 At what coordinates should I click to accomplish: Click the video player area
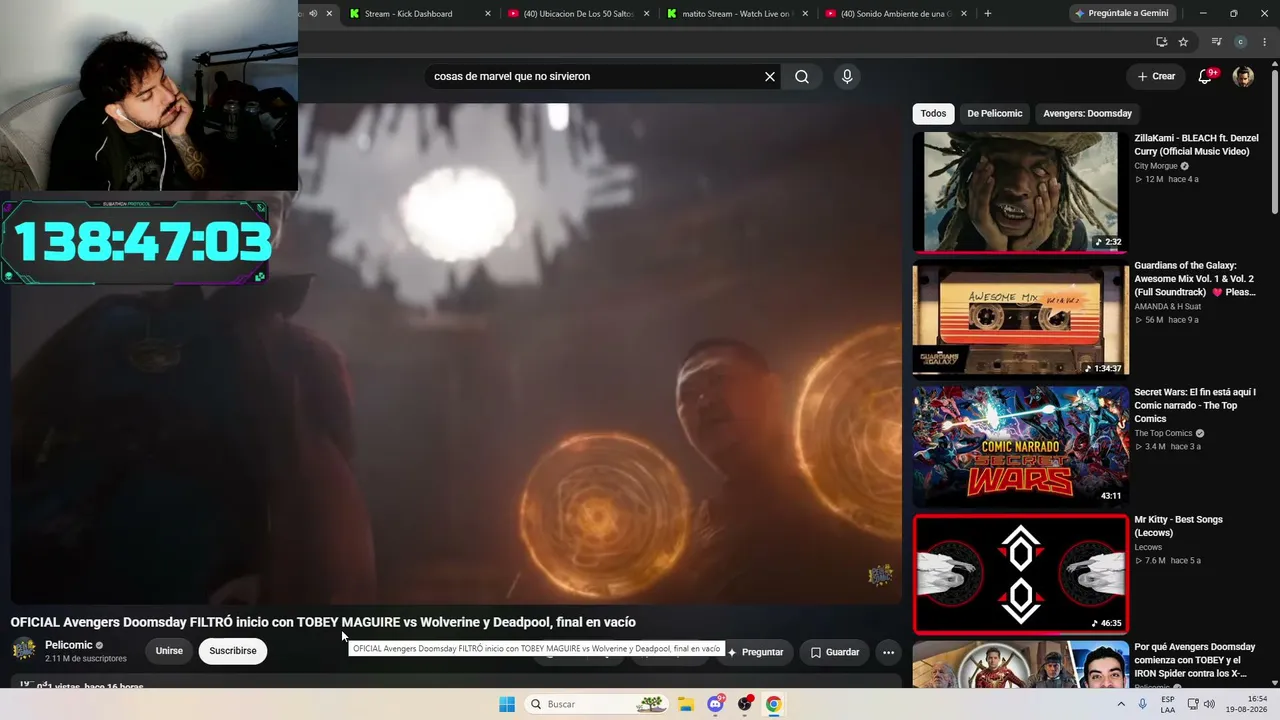[x=456, y=353]
